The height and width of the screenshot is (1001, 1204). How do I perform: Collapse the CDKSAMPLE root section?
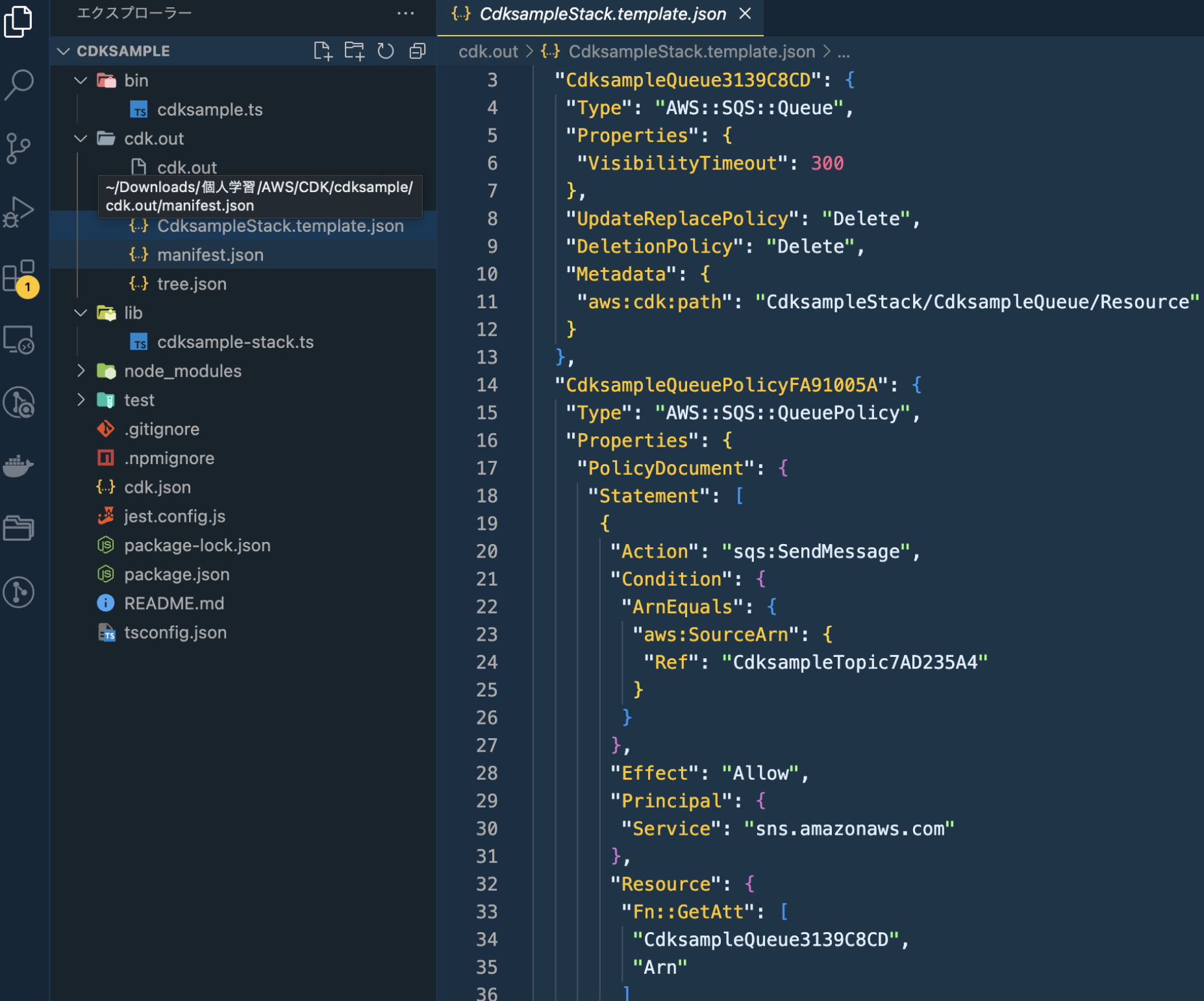pyautogui.click(x=64, y=51)
